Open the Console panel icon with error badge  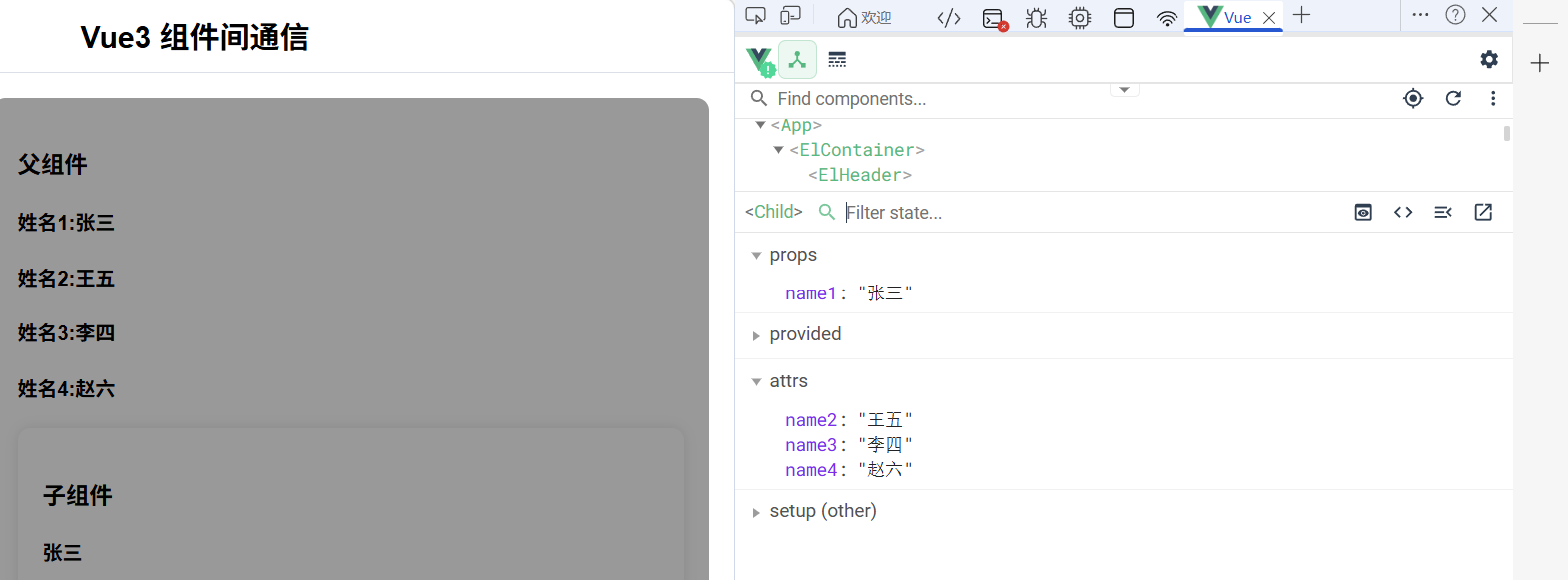(994, 18)
